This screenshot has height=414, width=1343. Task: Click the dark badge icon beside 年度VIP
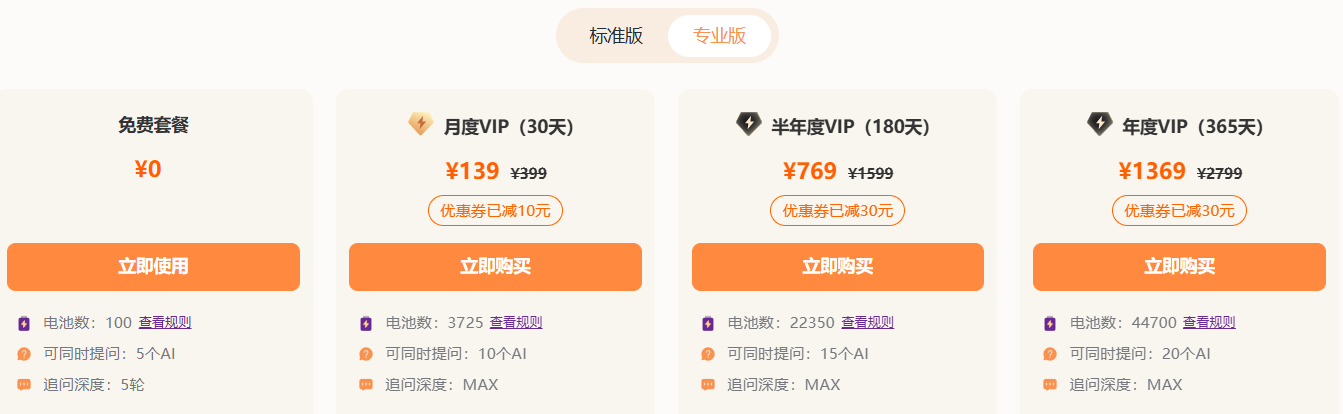[1099, 125]
